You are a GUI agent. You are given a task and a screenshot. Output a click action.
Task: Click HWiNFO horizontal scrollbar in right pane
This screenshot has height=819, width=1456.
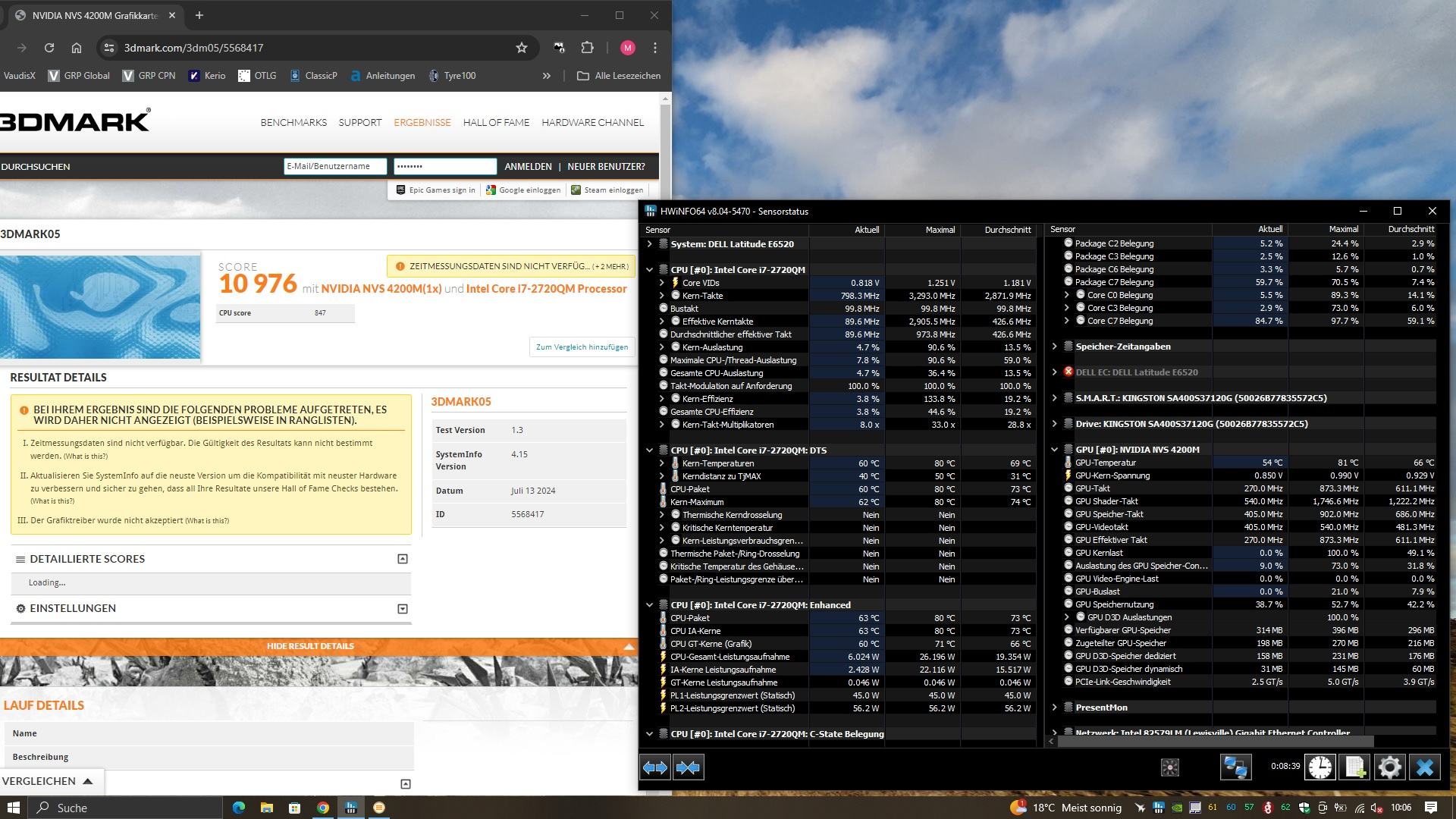[1215, 742]
